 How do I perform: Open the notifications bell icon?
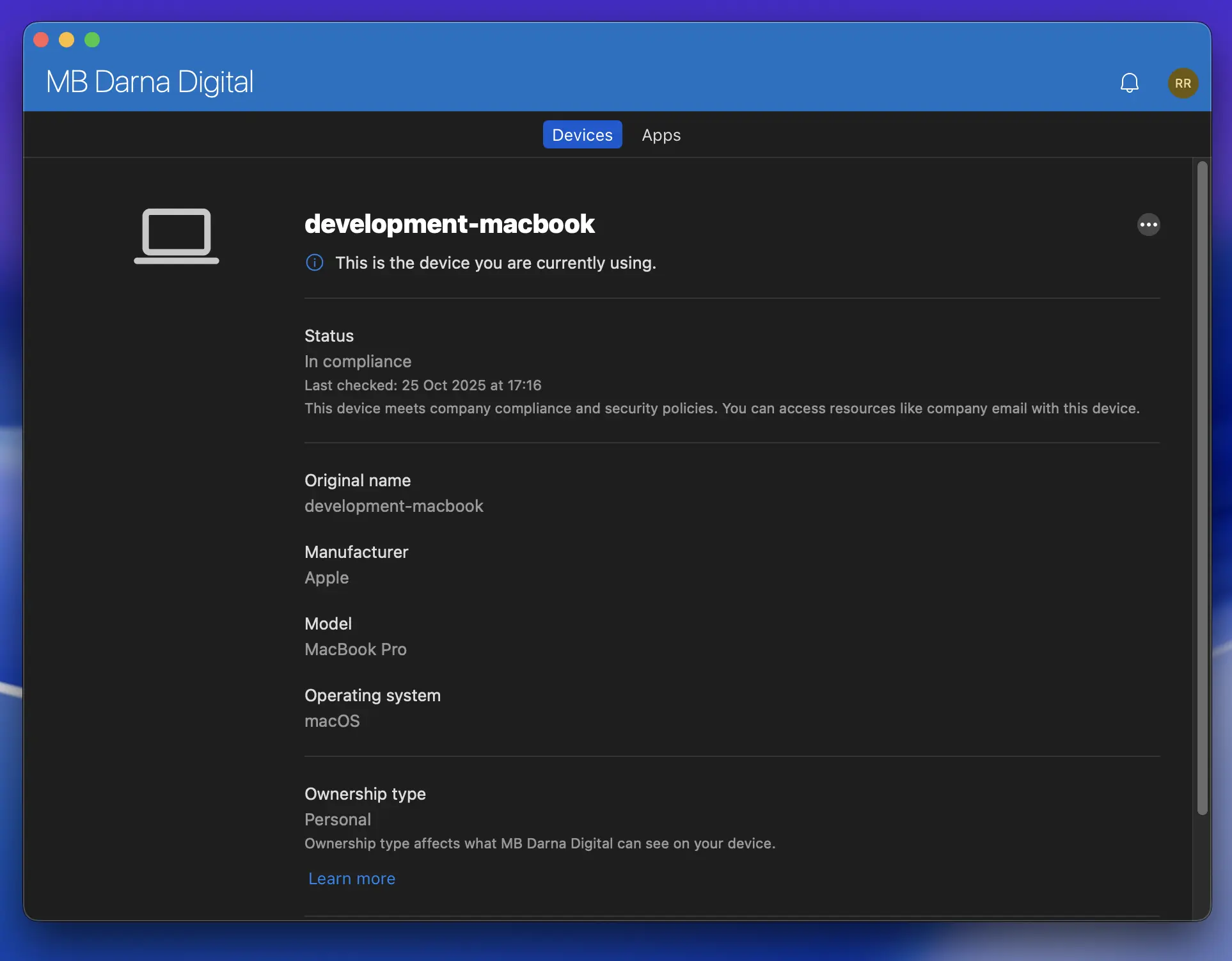tap(1129, 83)
